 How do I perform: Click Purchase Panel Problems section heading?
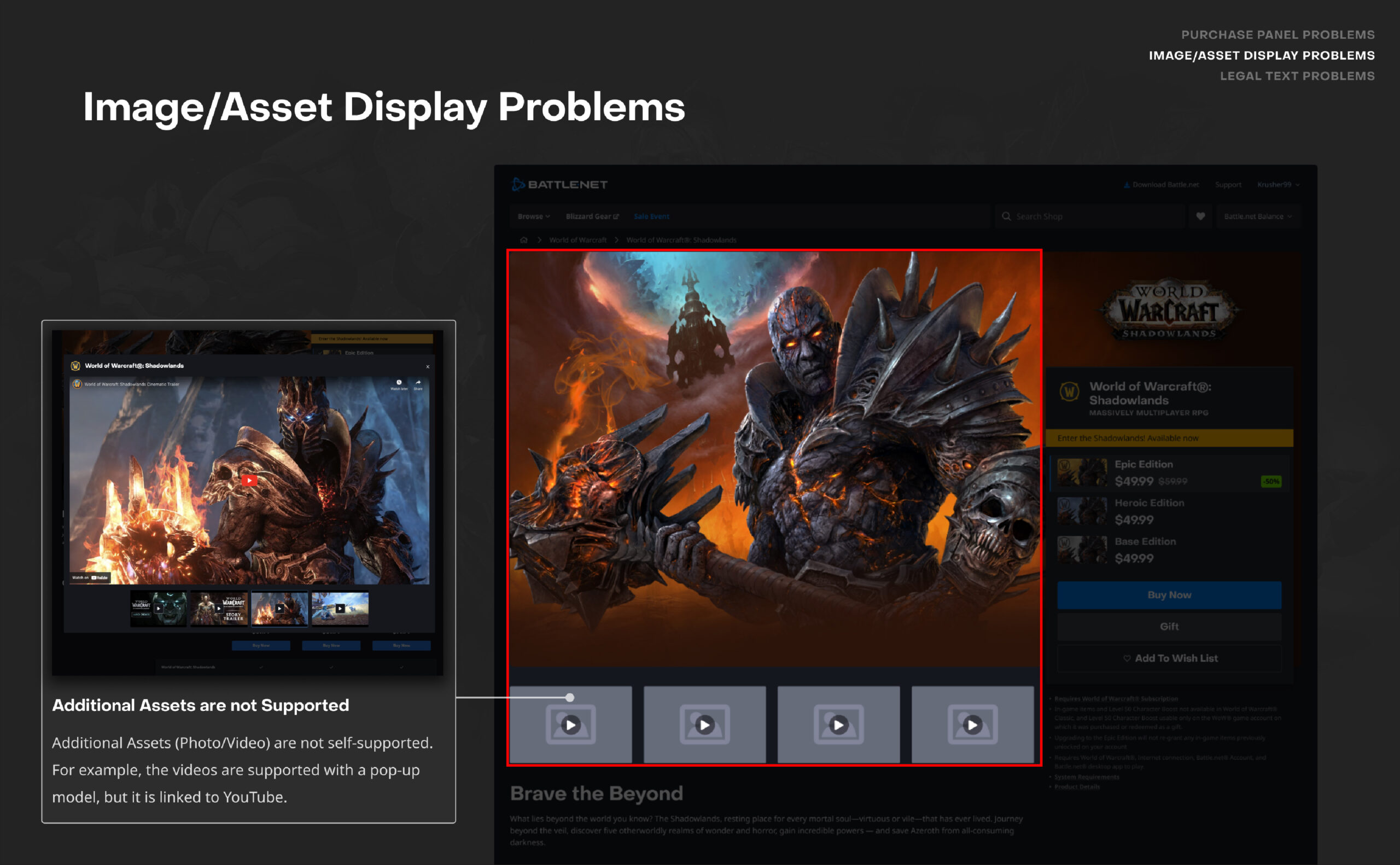click(1277, 35)
